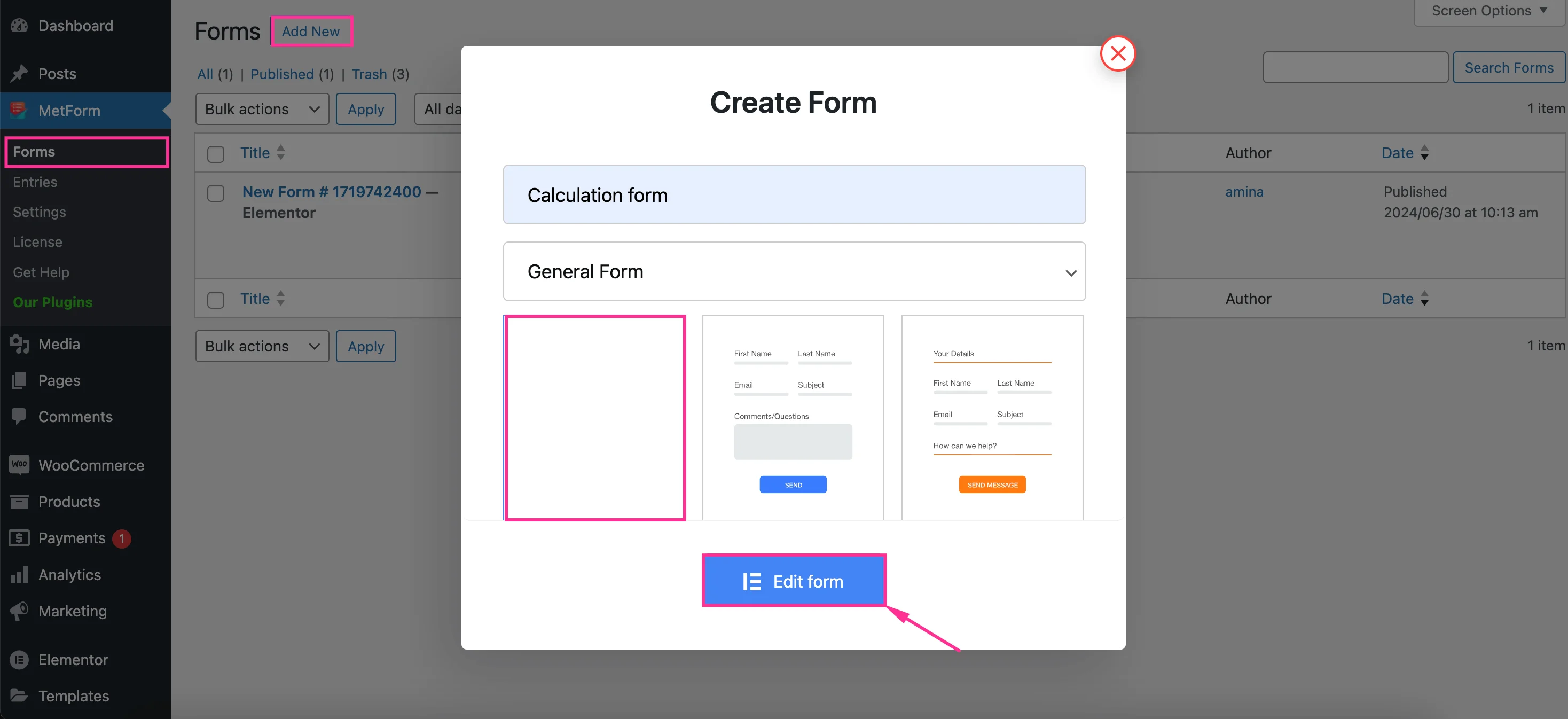The height and width of the screenshot is (719, 1568).
Task: Open the top Bulk actions dropdown
Action: (x=262, y=109)
